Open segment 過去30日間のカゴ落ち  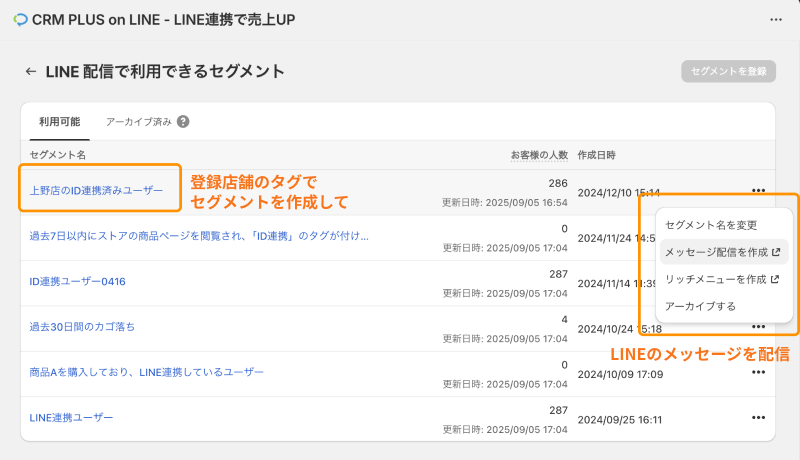82,327
